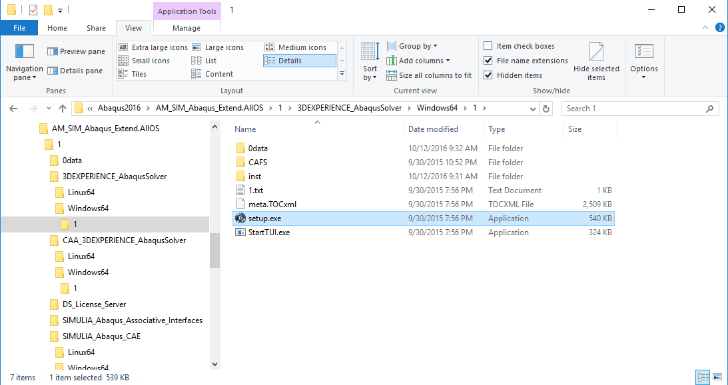Select SIMULIA_Abaqus_Associative_Interfaces folder
728x385 pixels.
tap(132, 320)
